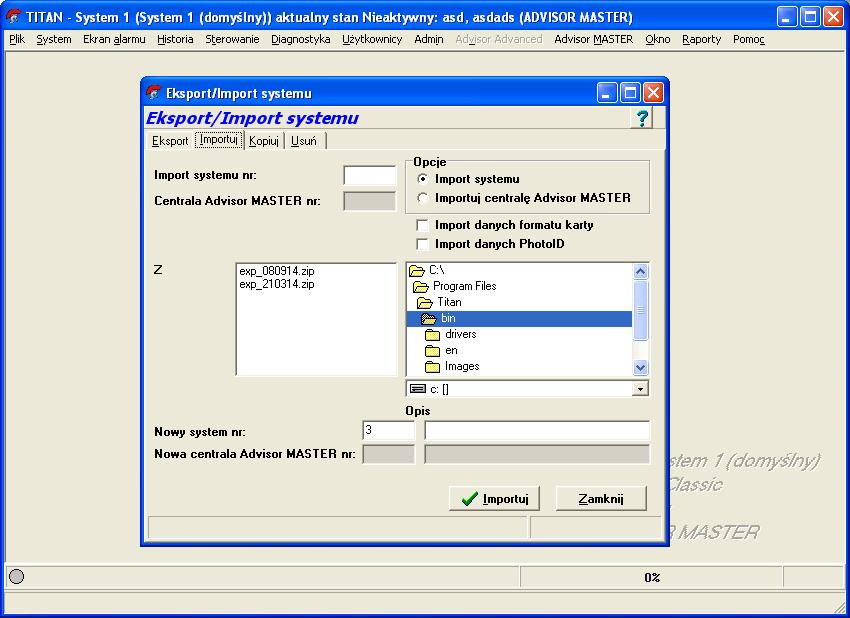This screenshot has width=850, height=618.
Task: Click the Titan folder icon
Action: tap(425, 302)
